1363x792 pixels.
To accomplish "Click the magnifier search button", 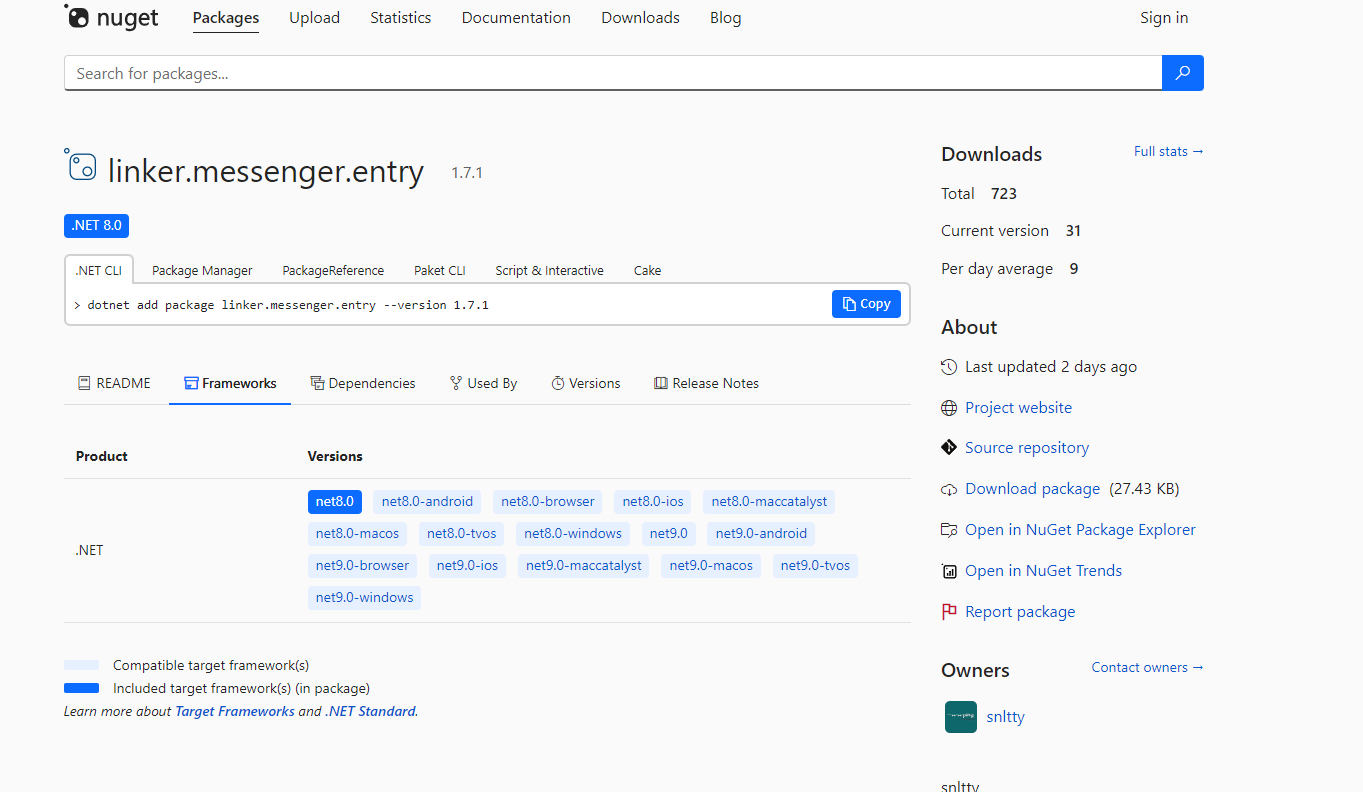I will tap(1182, 73).
